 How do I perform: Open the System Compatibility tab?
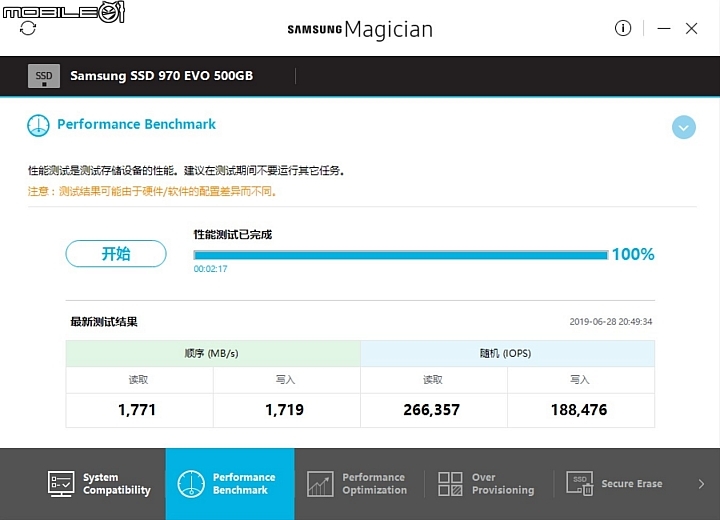point(99,484)
